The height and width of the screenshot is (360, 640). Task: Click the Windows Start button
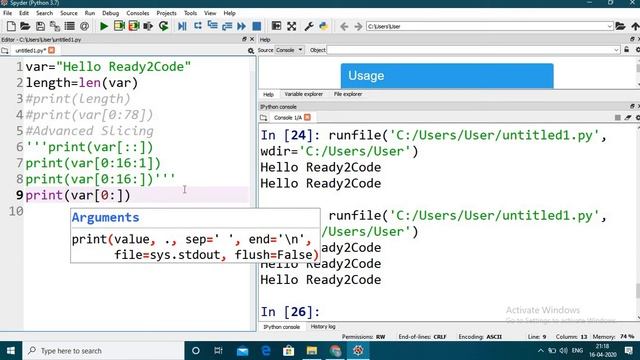(x=11, y=351)
